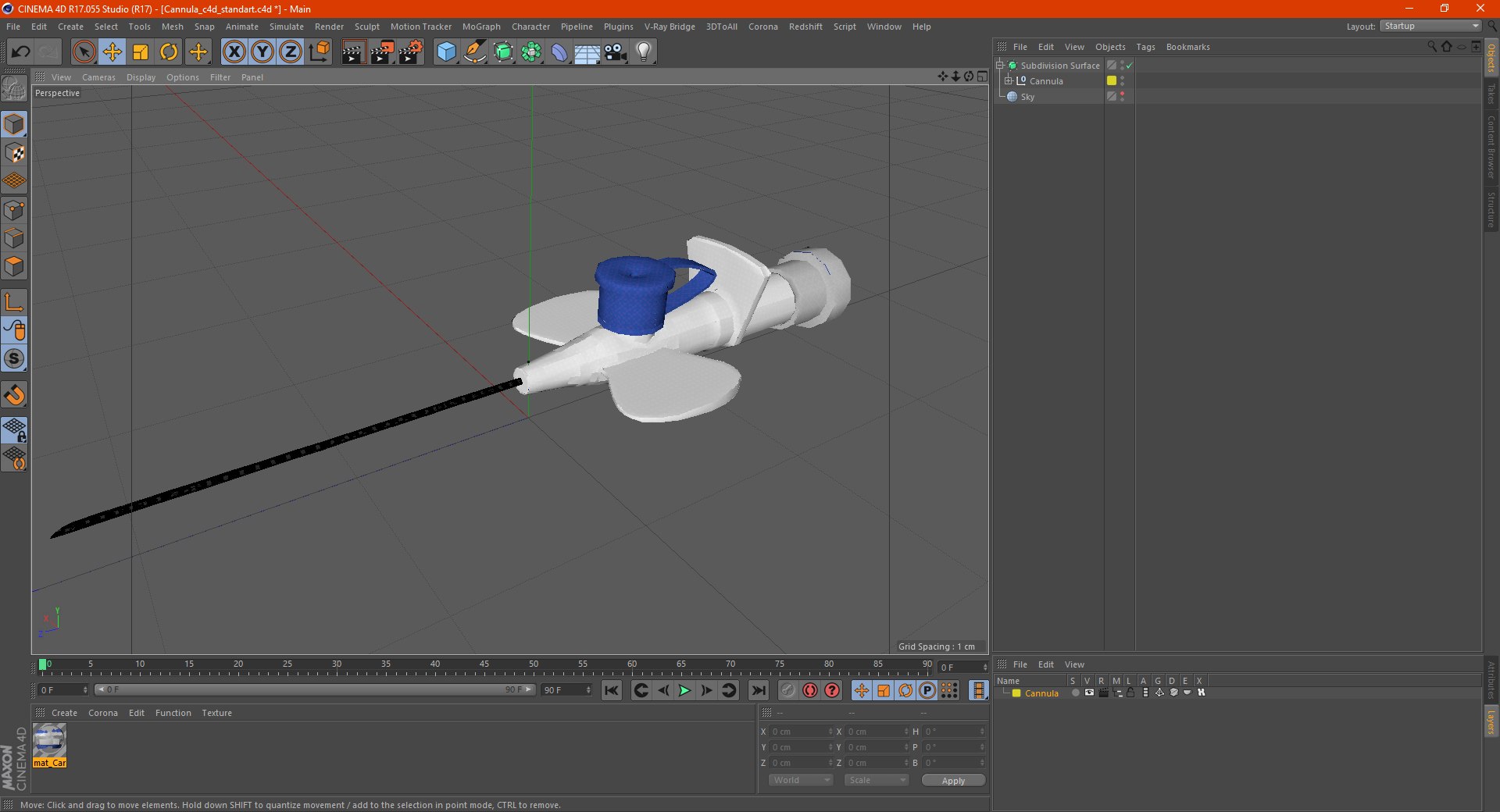
Task: Add a Cube primitive object
Action: (446, 52)
